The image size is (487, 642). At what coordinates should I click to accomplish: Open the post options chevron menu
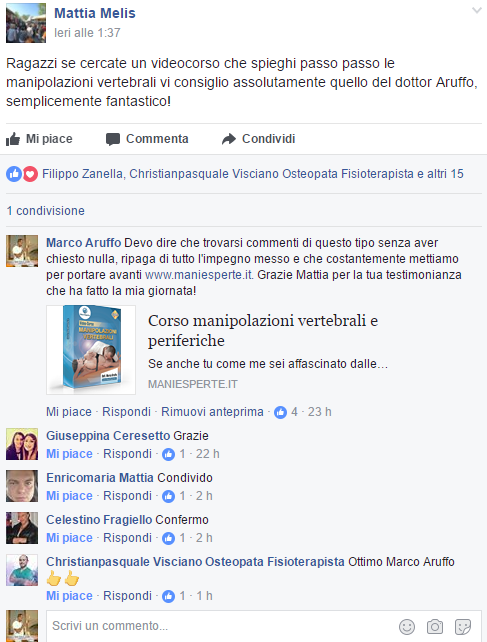click(476, 11)
